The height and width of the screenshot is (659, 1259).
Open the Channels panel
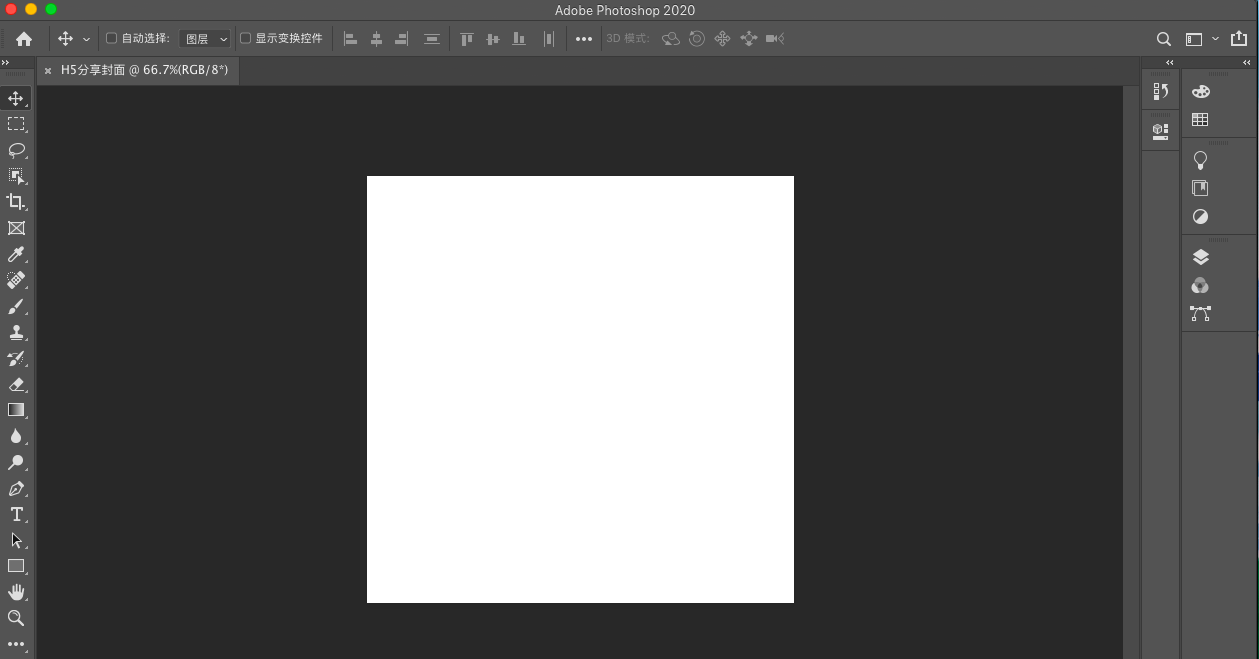point(1200,285)
